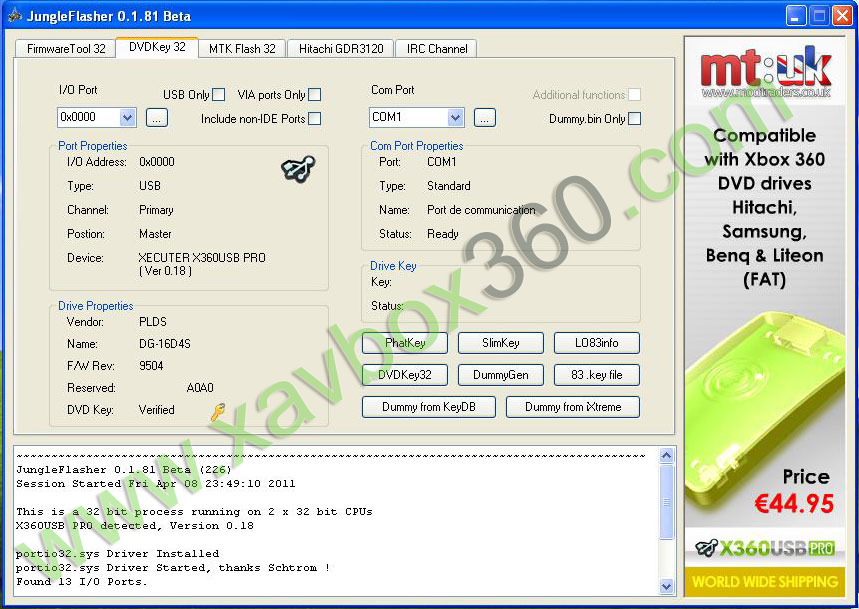This screenshot has height=609, width=859.
Task: Click the browse button next to Com Port
Action: coord(485,117)
